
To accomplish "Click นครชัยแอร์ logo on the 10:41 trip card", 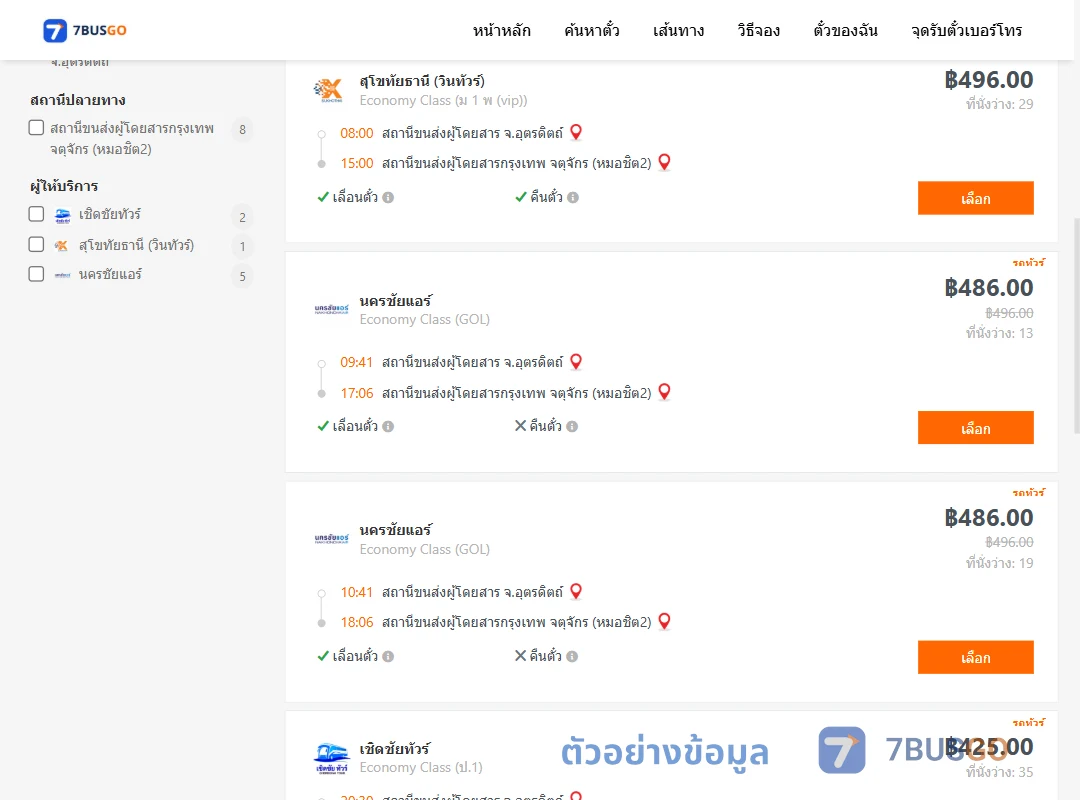I will point(331,538).
